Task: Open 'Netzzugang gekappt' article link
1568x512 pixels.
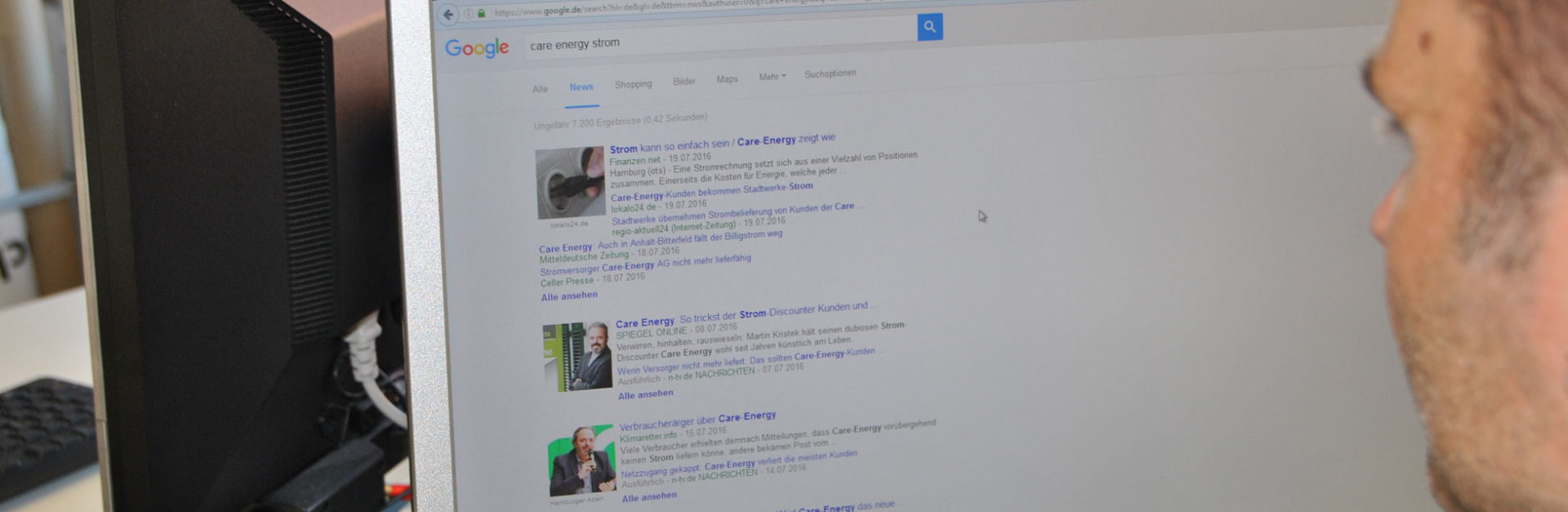Action: [739, 464]
